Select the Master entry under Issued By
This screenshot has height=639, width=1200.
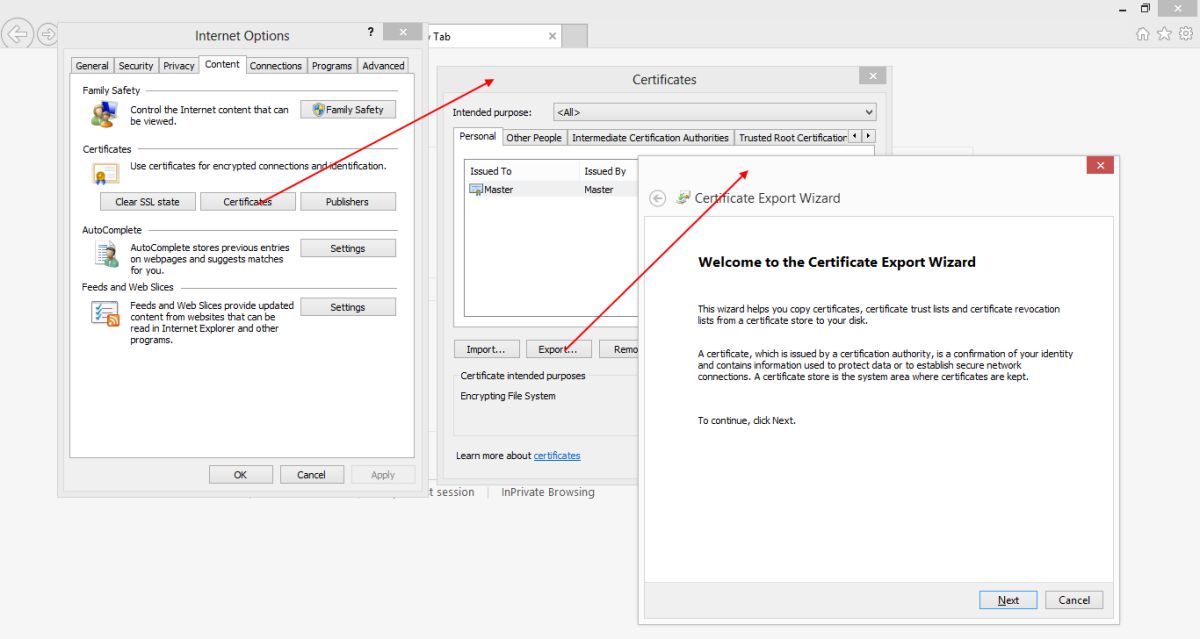(x=599, y=189)
